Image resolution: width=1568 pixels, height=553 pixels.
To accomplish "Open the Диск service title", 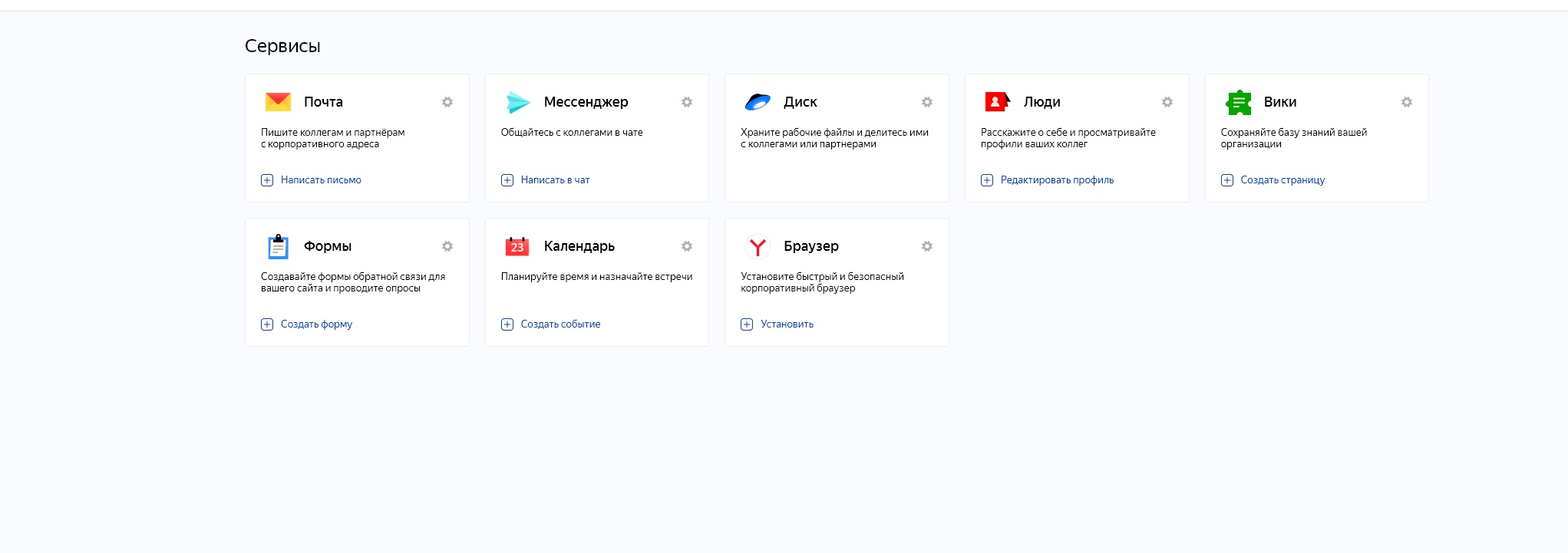I will [800, 102].
